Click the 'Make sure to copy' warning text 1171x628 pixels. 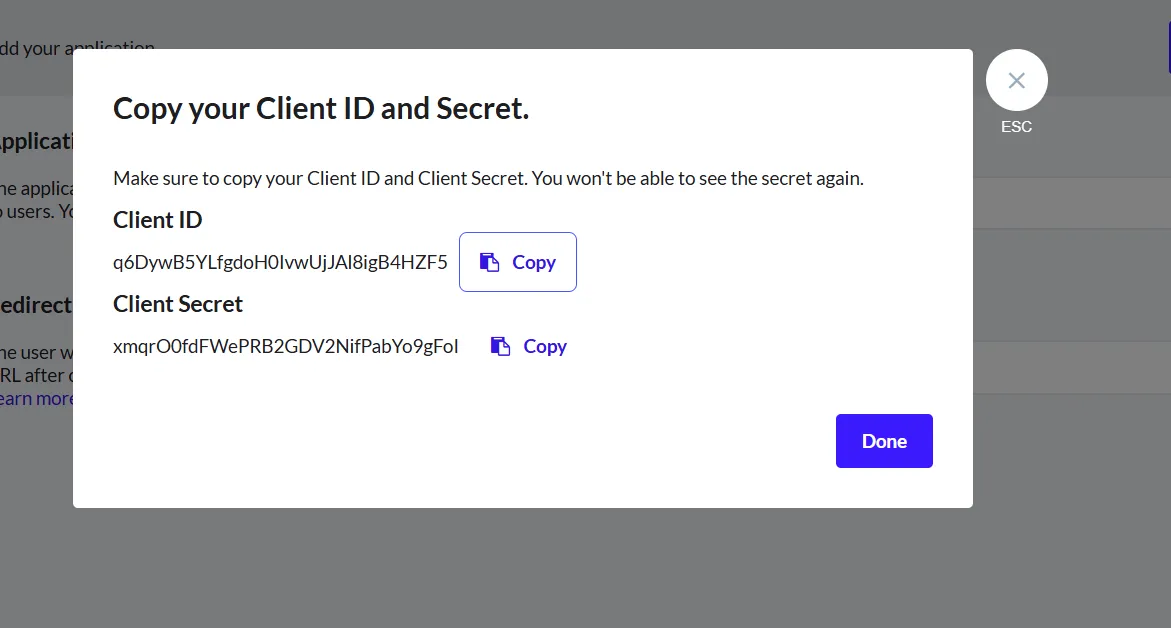[488, 178]
